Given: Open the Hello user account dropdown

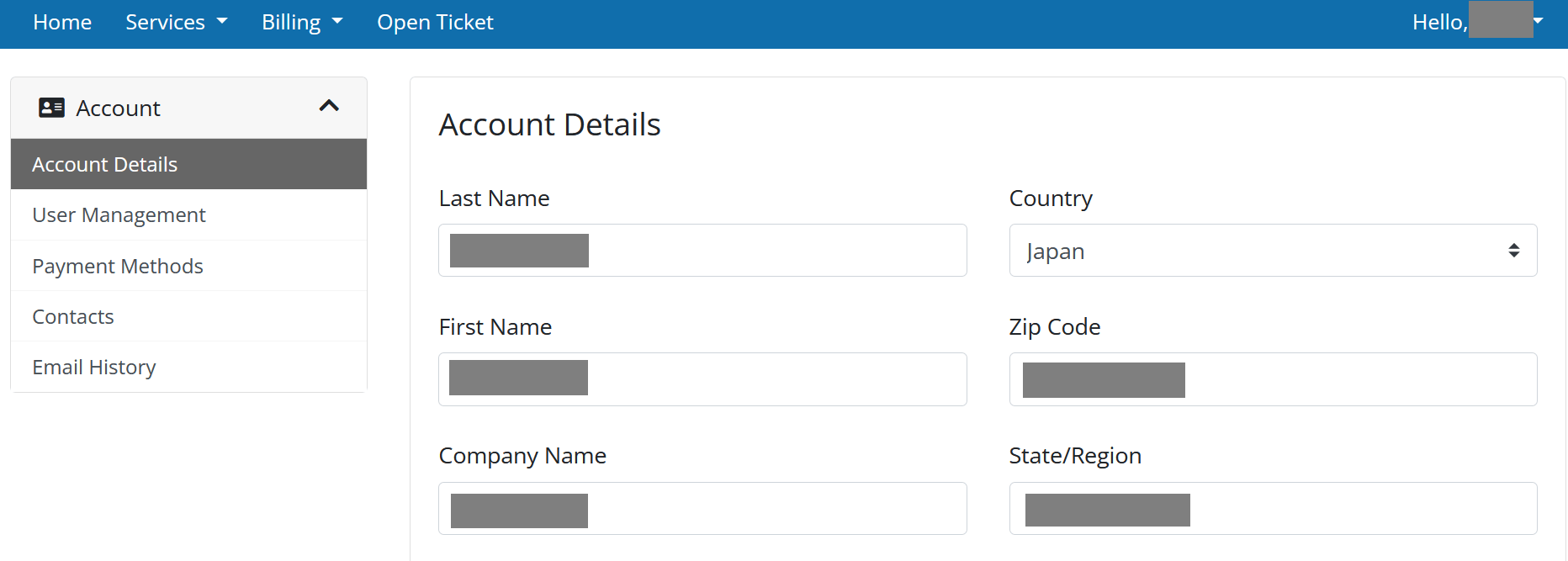Looking at the screenshot, I should 1478,22.
